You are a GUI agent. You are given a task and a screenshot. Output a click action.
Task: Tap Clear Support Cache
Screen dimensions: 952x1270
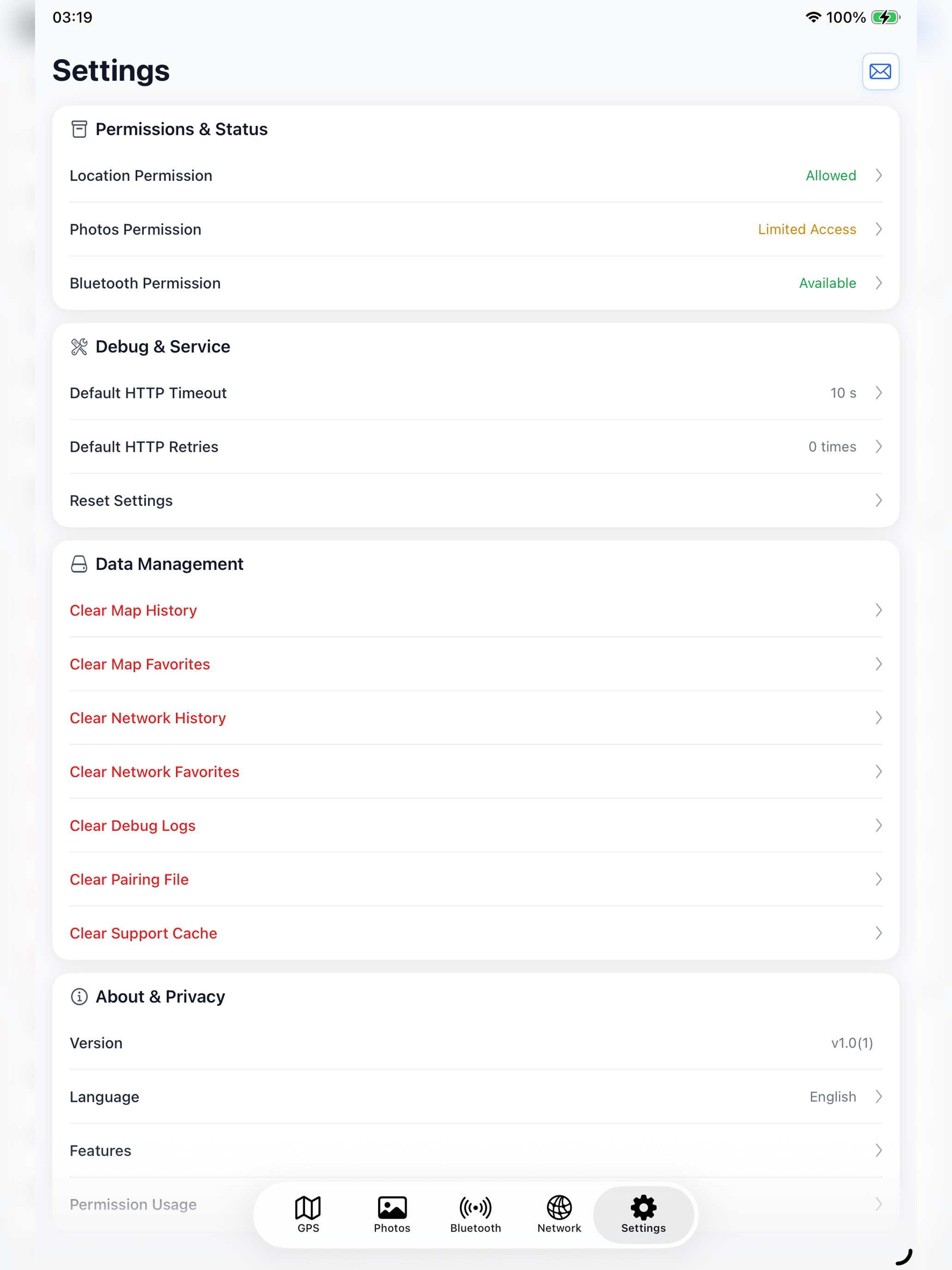(476, 934)
